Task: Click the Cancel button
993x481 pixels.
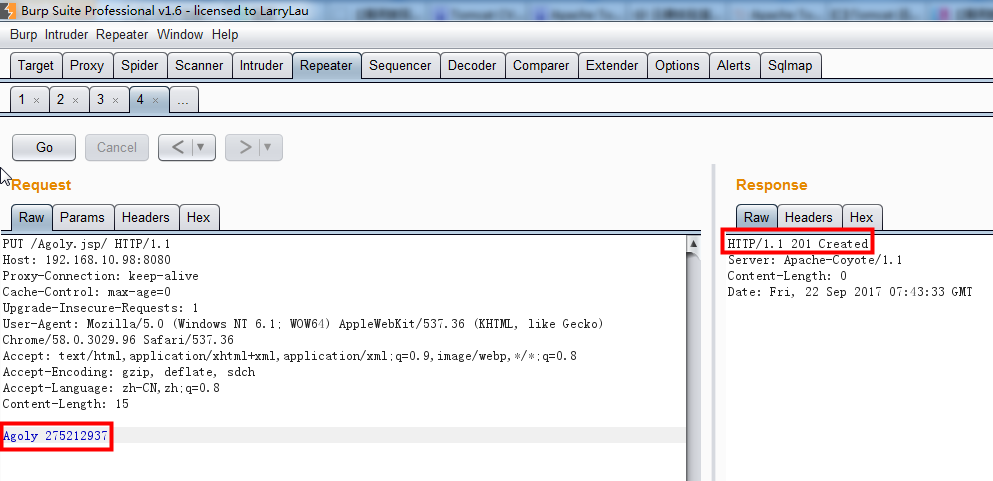Action: (x=117, y=147)
